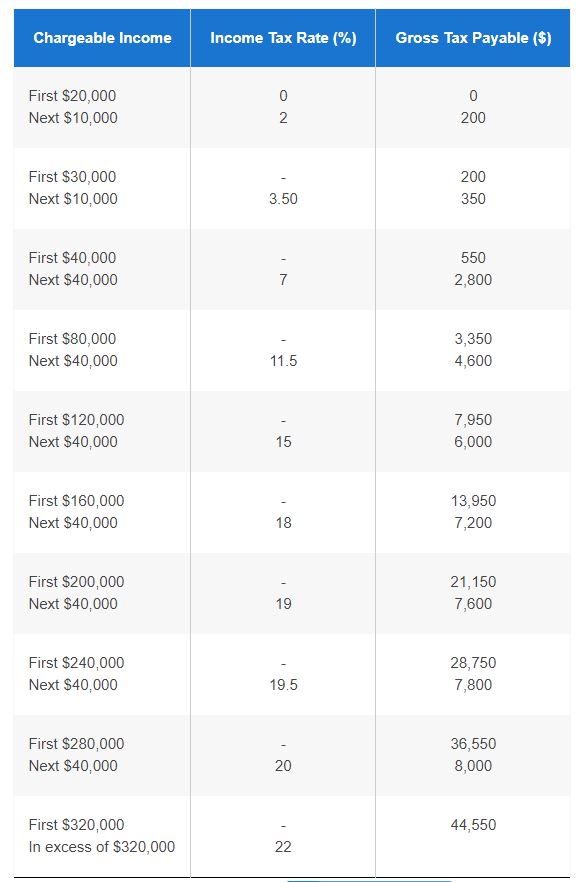This screenshot has width=585, height=882.
Task: Click the First $200,000 row label
Action: click(76, 582)
